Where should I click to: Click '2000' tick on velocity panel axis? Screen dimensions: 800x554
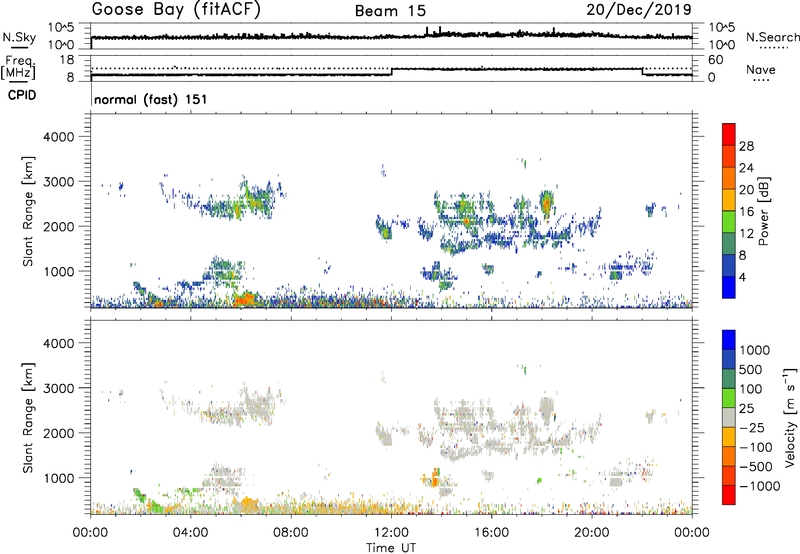(x=58, y=433)
